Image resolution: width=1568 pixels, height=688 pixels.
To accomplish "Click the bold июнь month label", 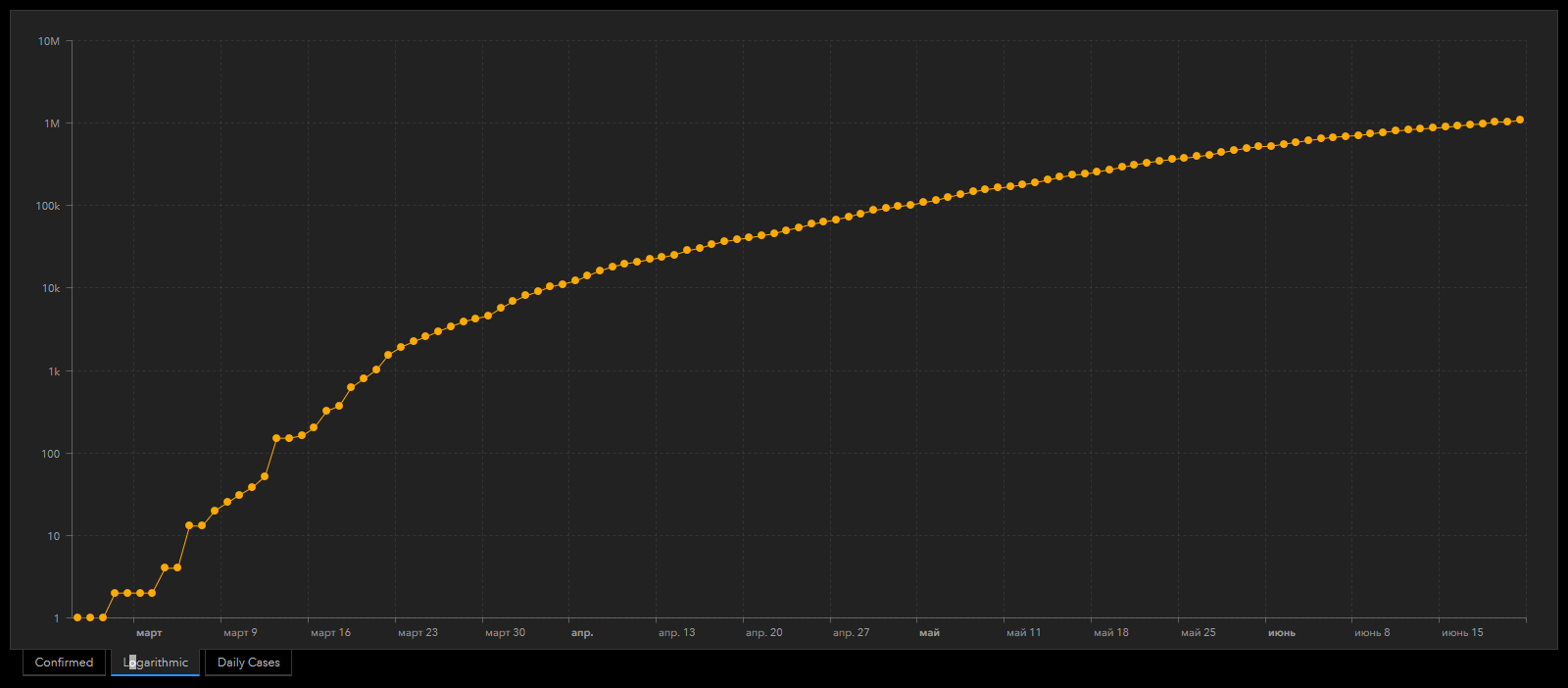I will click(1282, 633).
